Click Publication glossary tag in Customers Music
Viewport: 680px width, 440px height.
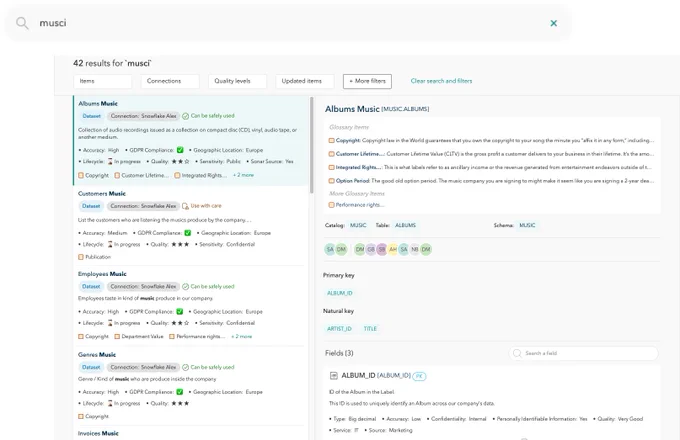click(x=95, y=257)
